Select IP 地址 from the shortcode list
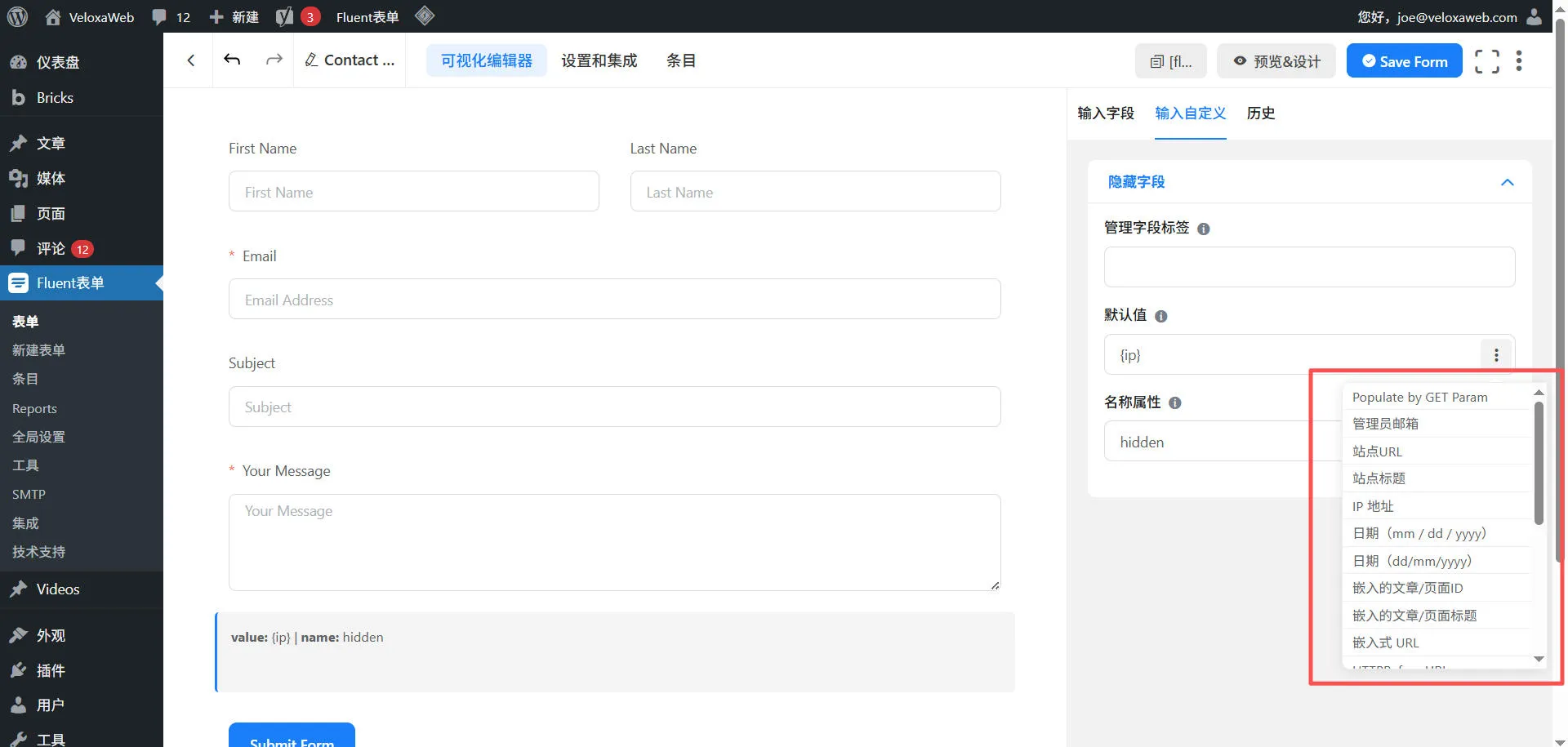Image resolution: width=1568 pixels, height=747 pixels. pos(1373,506)
